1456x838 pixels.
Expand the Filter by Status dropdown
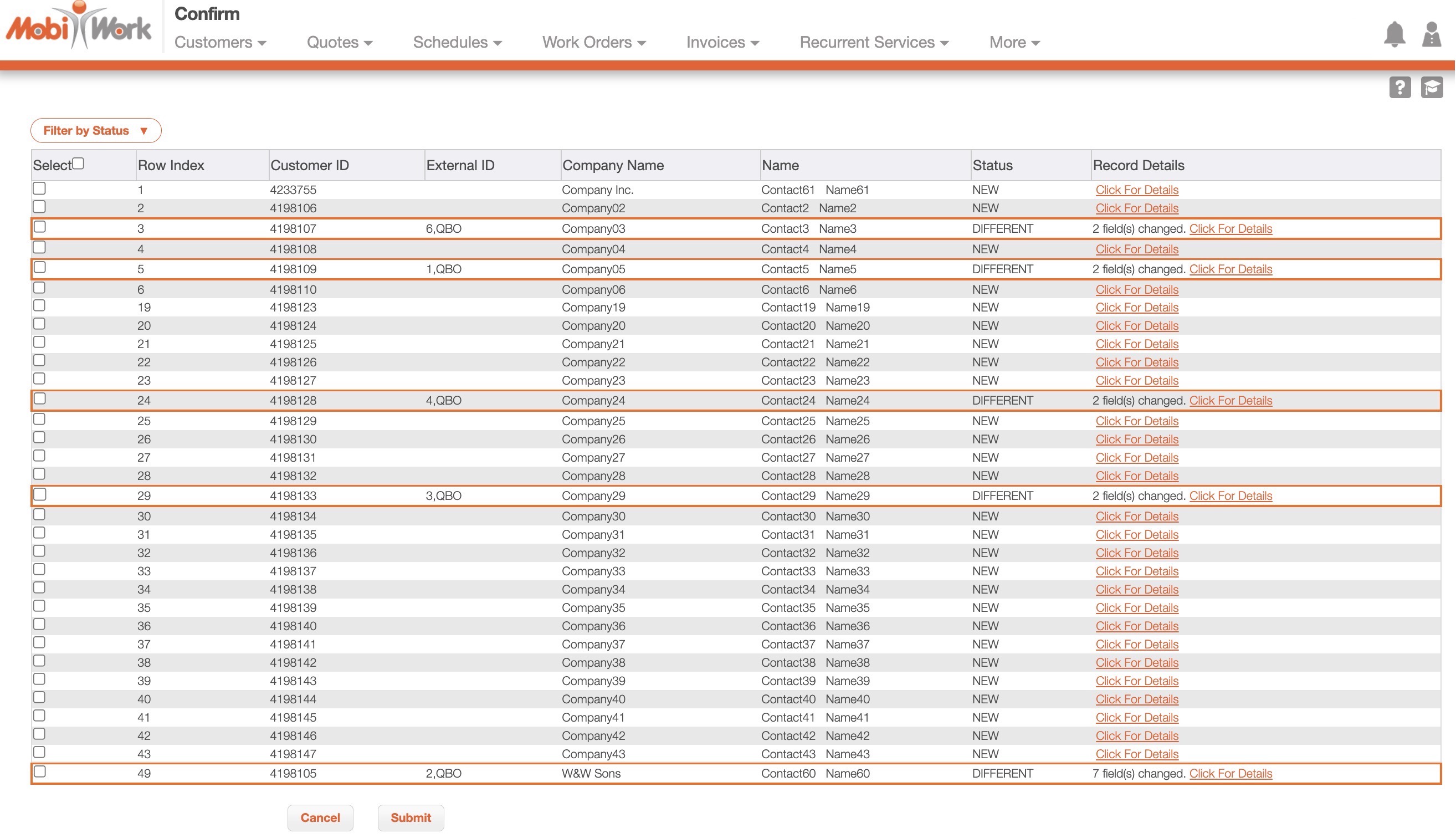pos(95,131)
